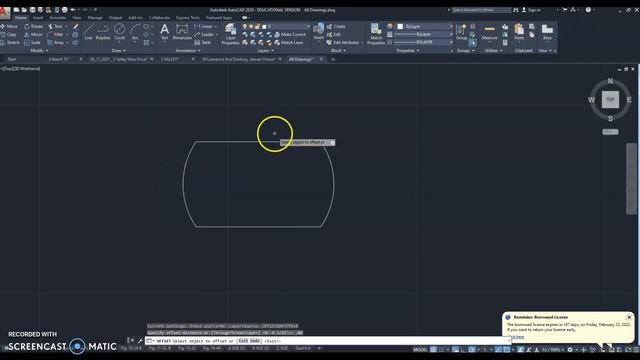Click the layer color swatch in Layers dropdown

point(264,27)
